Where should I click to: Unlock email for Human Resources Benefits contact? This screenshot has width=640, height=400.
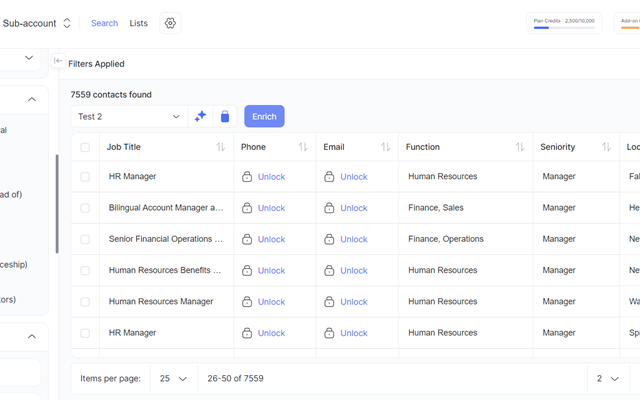pyautogui.click(x=354, y=271)
